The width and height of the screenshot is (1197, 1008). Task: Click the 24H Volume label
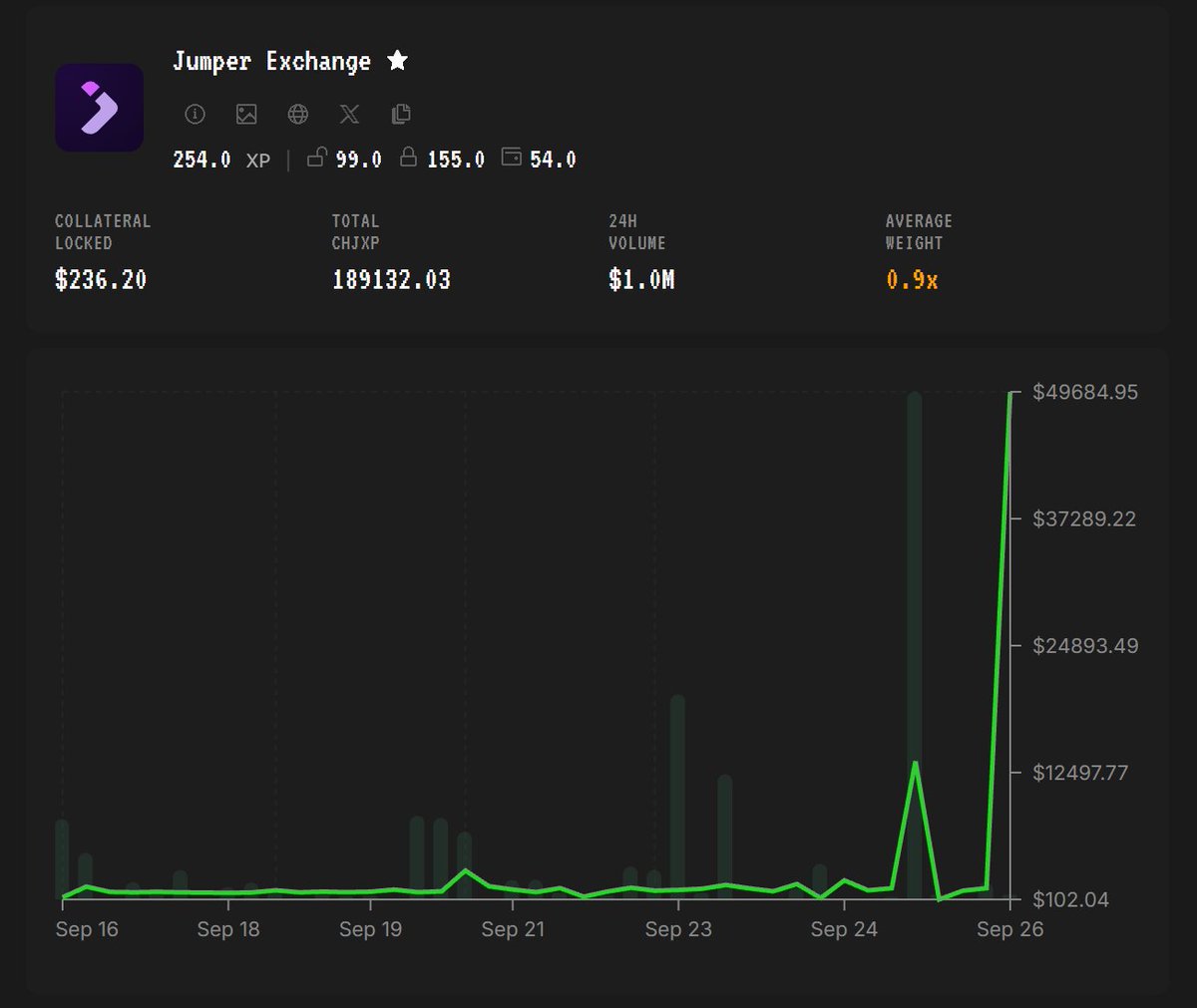point(637,231)
